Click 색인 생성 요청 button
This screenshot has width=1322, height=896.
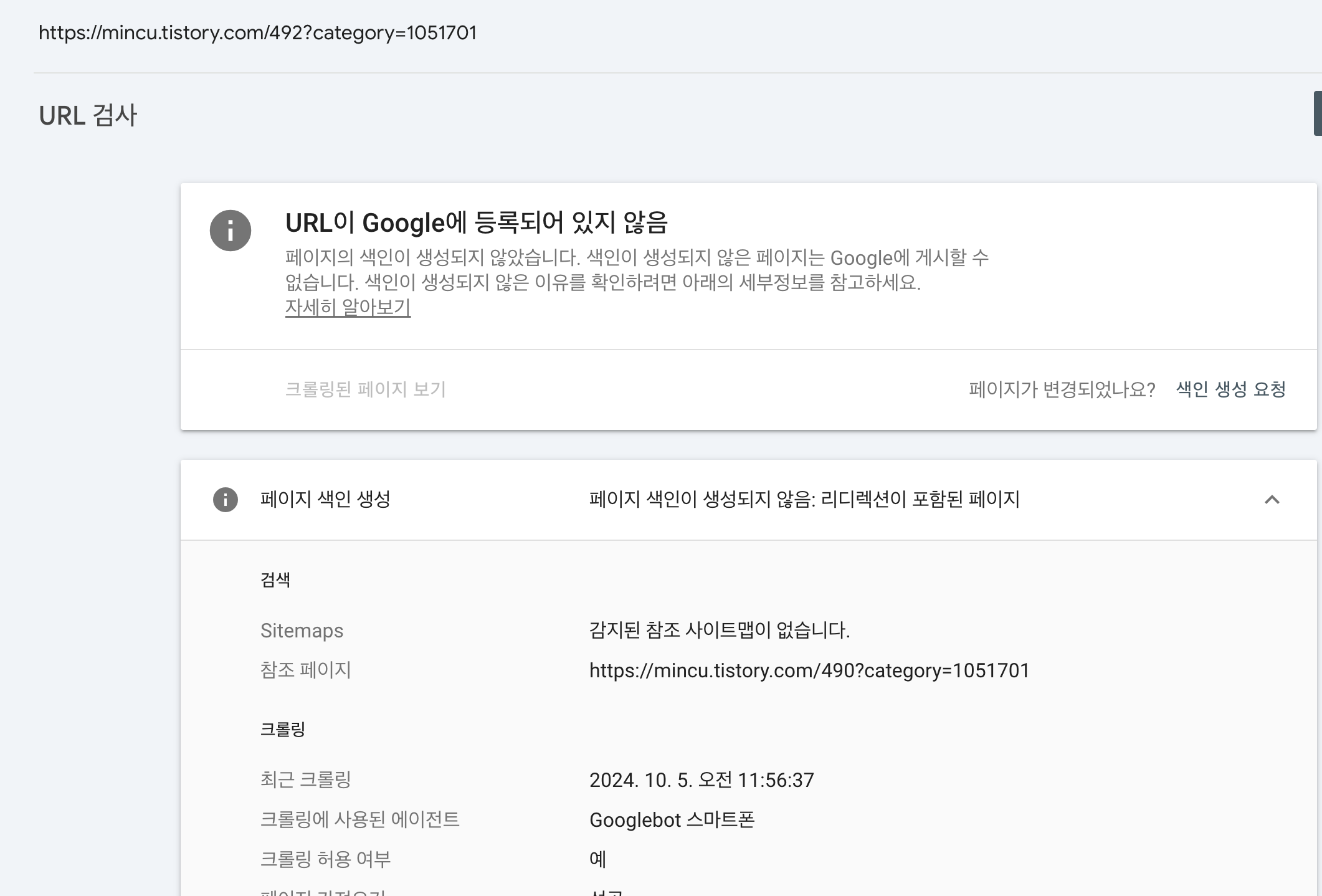point(1230,389)
